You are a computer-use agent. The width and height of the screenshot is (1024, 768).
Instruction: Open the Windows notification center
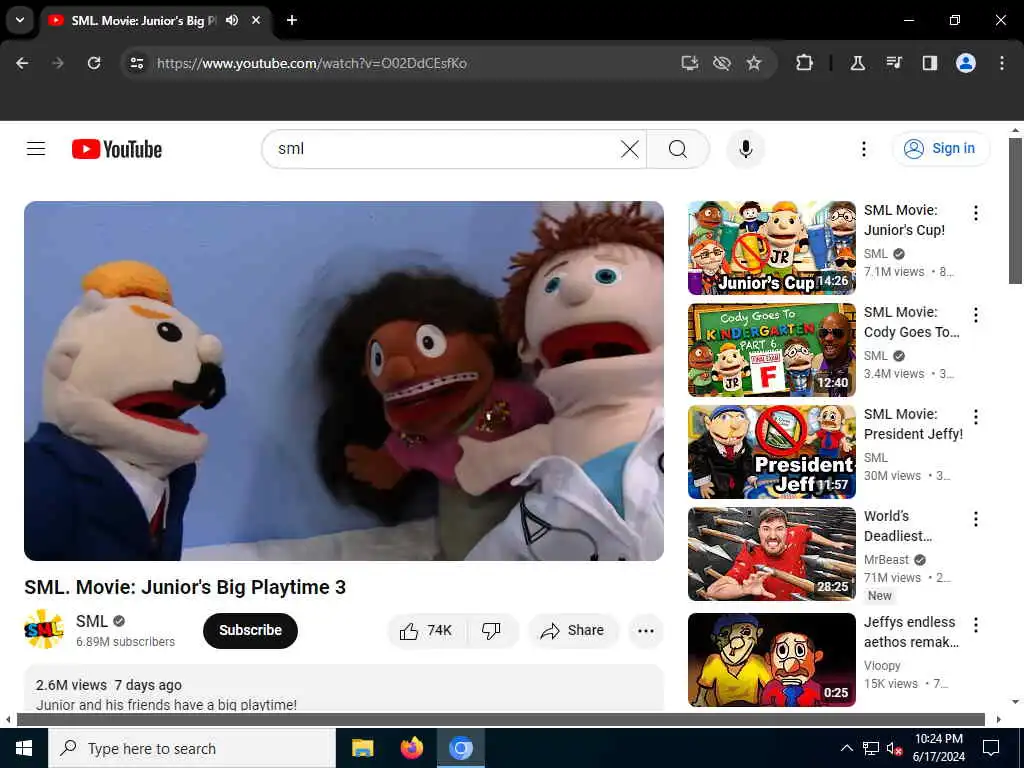(x=991, y=748)
